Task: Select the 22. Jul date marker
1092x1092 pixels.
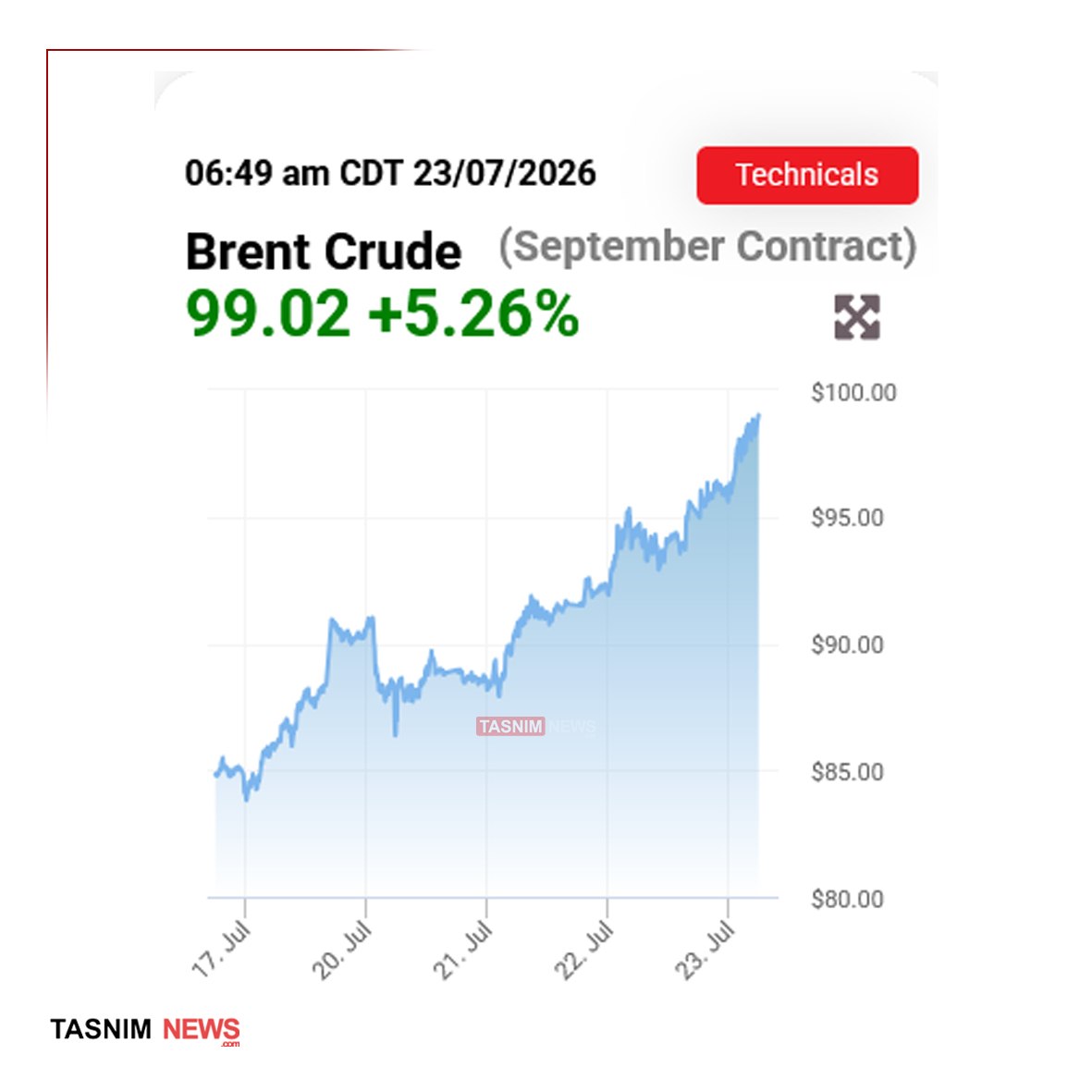Action: click(x=584, y=949)
